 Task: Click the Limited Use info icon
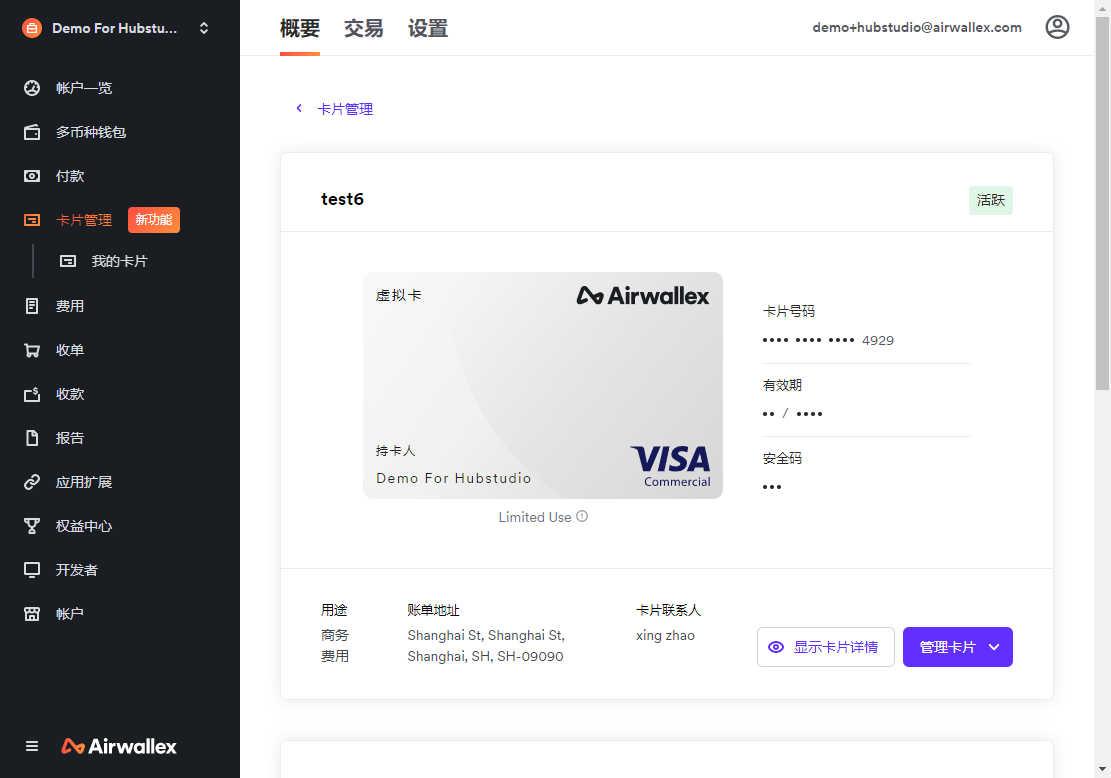tap(582, 517)
